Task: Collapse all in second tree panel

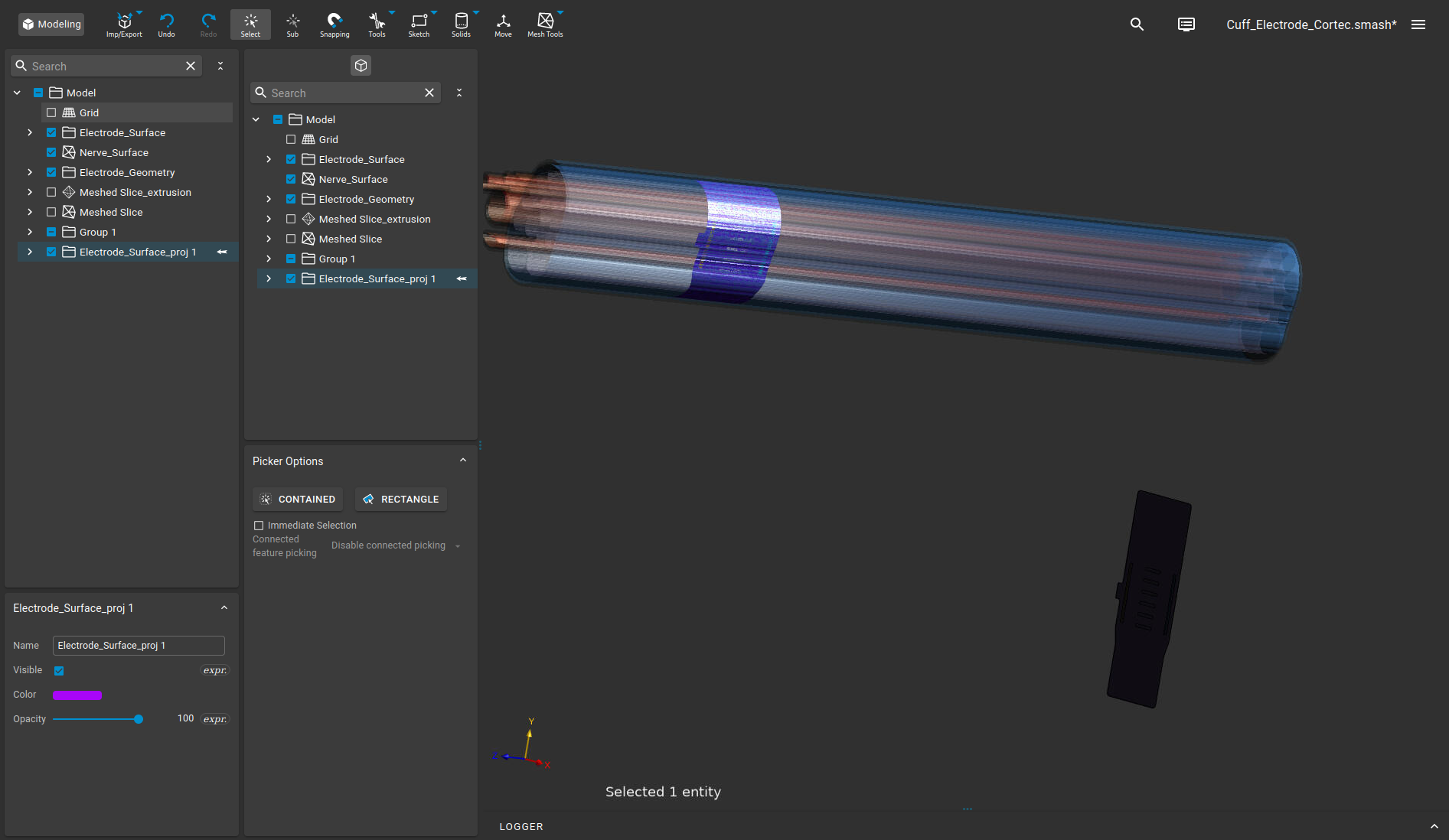Action: point(459,93)
